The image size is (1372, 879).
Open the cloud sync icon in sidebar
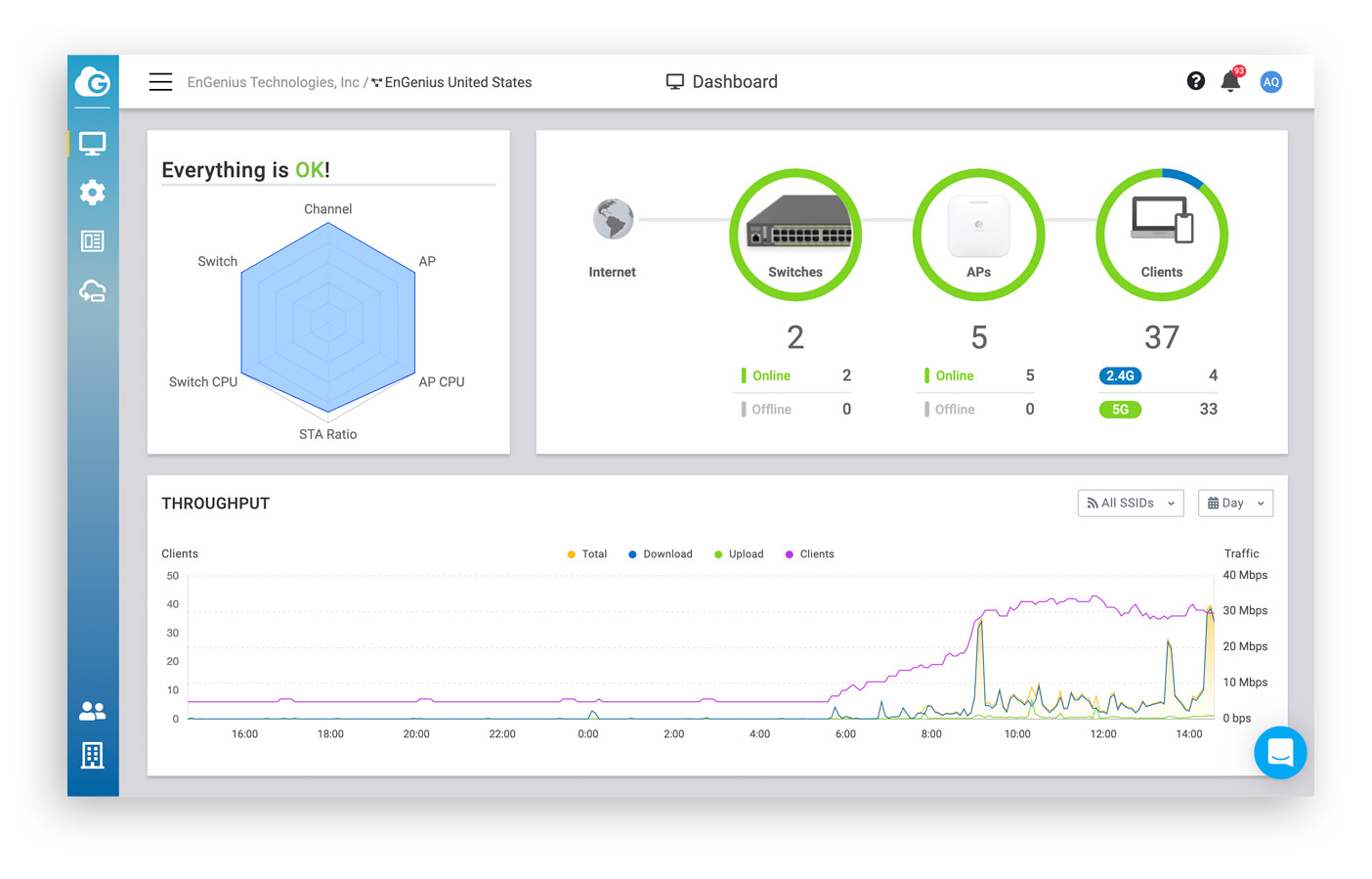click(93, 291)
